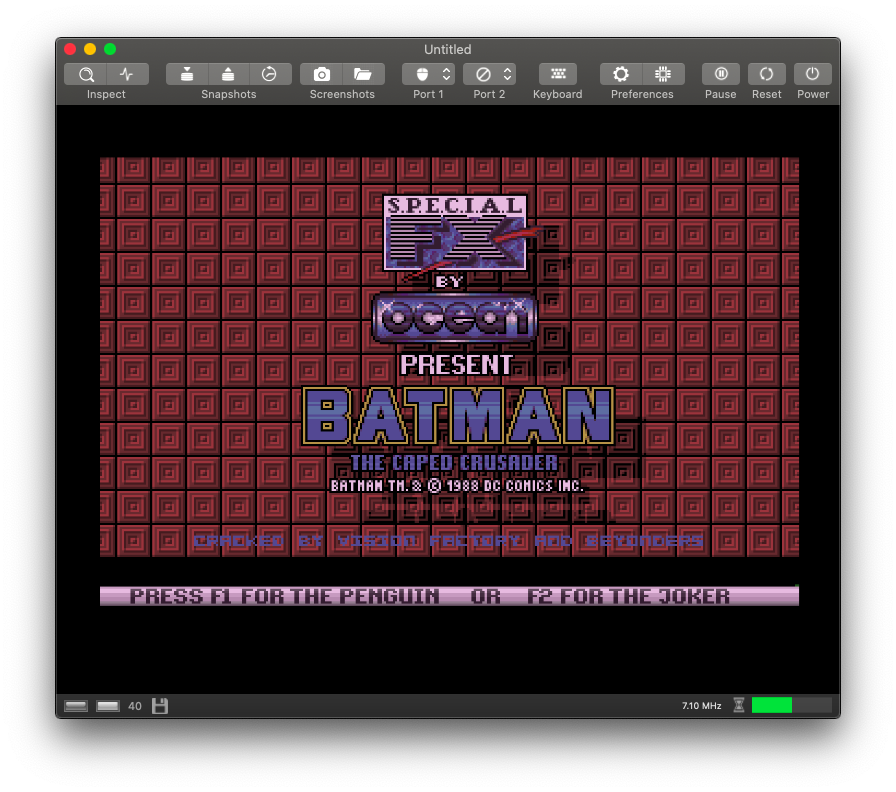Click the 7.10 MHz clock speed readout
Viewport: 896px width, 792px height.
point(702,706)
